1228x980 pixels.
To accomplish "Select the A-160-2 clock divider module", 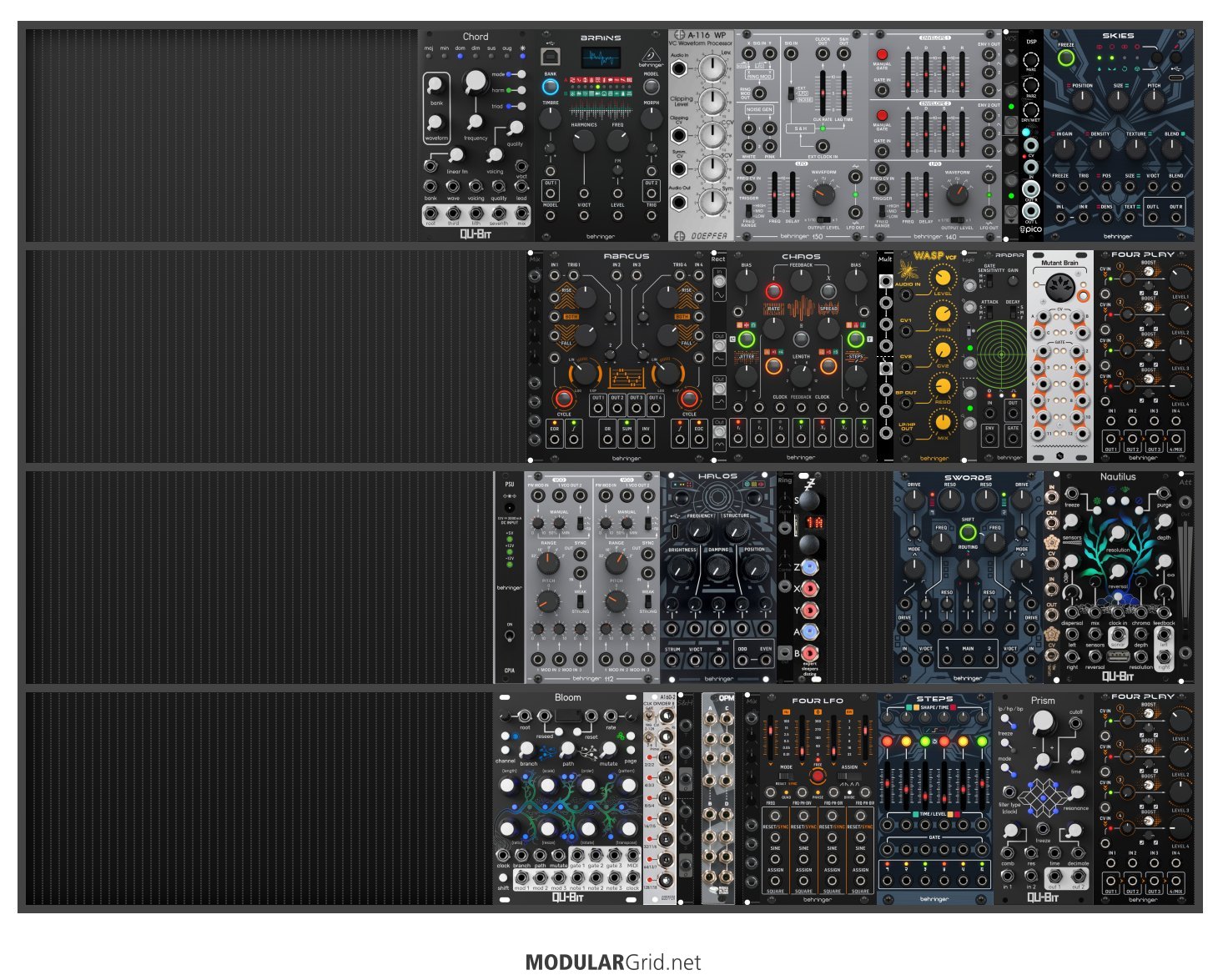I will pyautogui.click(x=660, y=798).
